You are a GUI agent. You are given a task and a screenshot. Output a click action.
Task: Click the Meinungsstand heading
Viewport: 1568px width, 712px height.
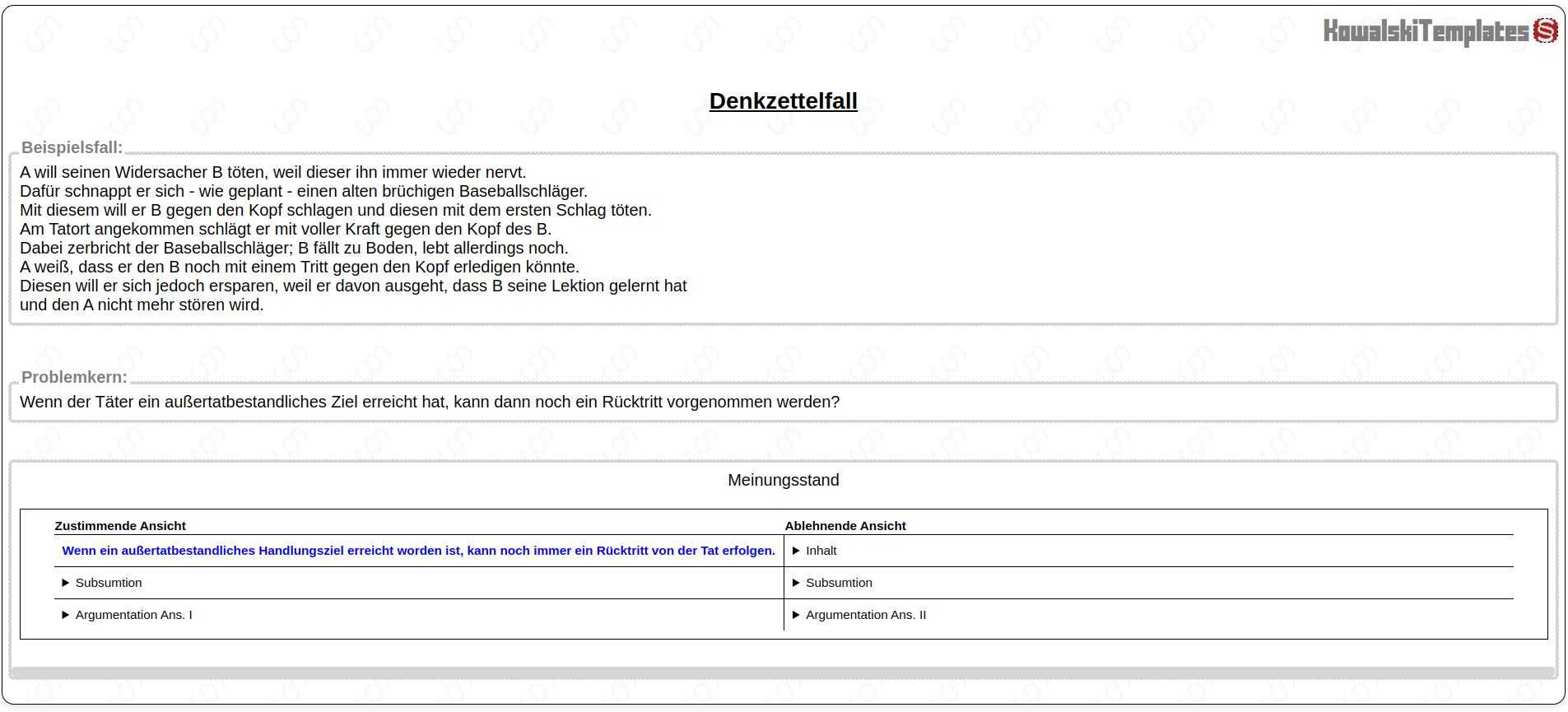click(x=783, y=480)
